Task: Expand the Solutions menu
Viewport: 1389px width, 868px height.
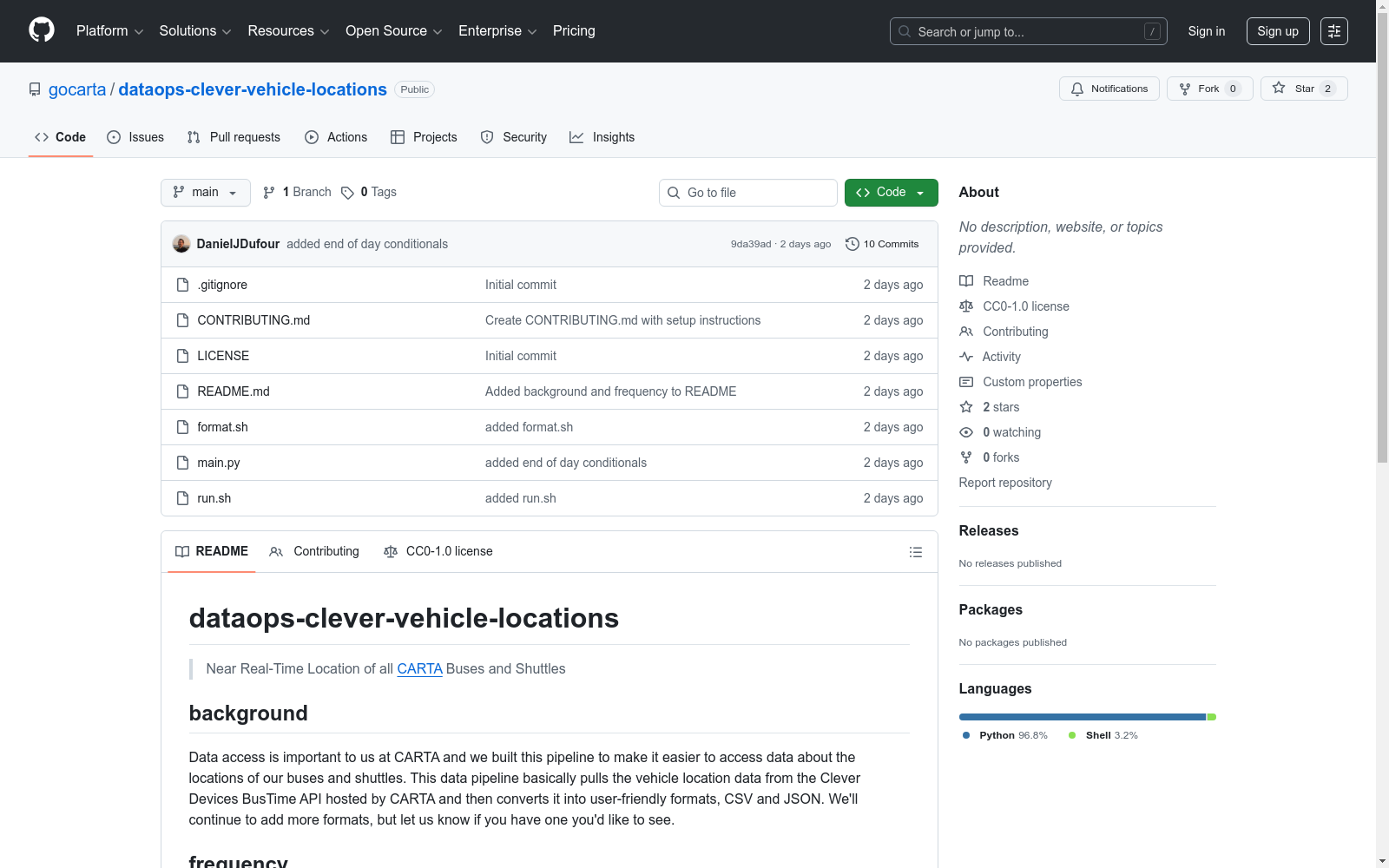Action: pyautogui.click(x=195, y=31)
